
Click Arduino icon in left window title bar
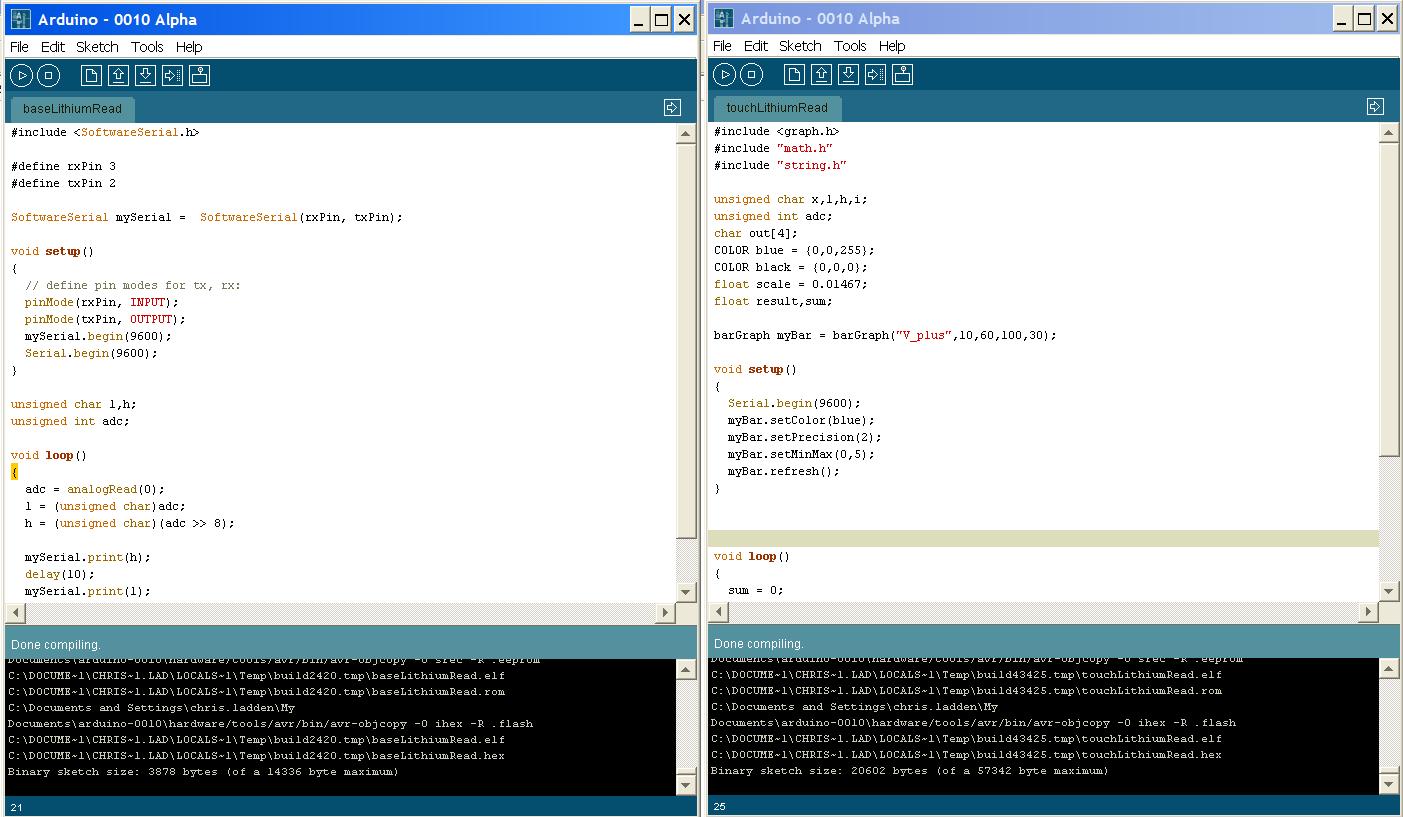point(20,19)
